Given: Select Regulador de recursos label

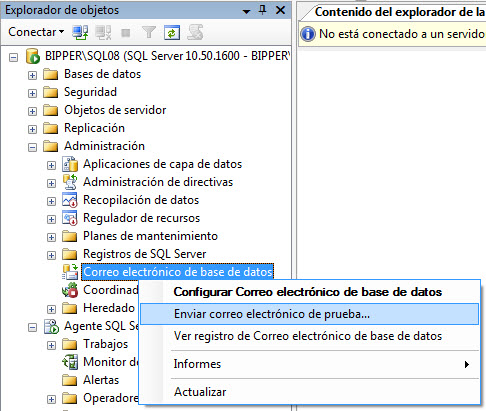Looking at the screenshot, I should (x=141, y=218).
